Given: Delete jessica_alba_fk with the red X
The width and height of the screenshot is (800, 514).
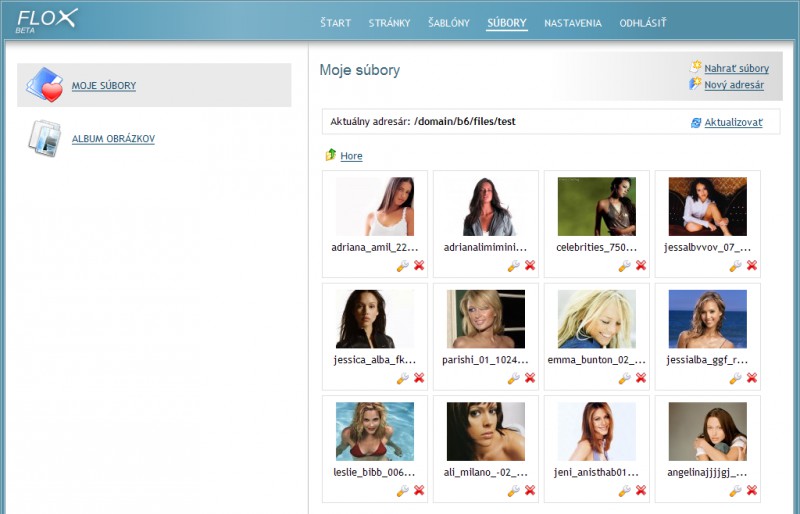Looking at the screenshot, I should point(419,378).
